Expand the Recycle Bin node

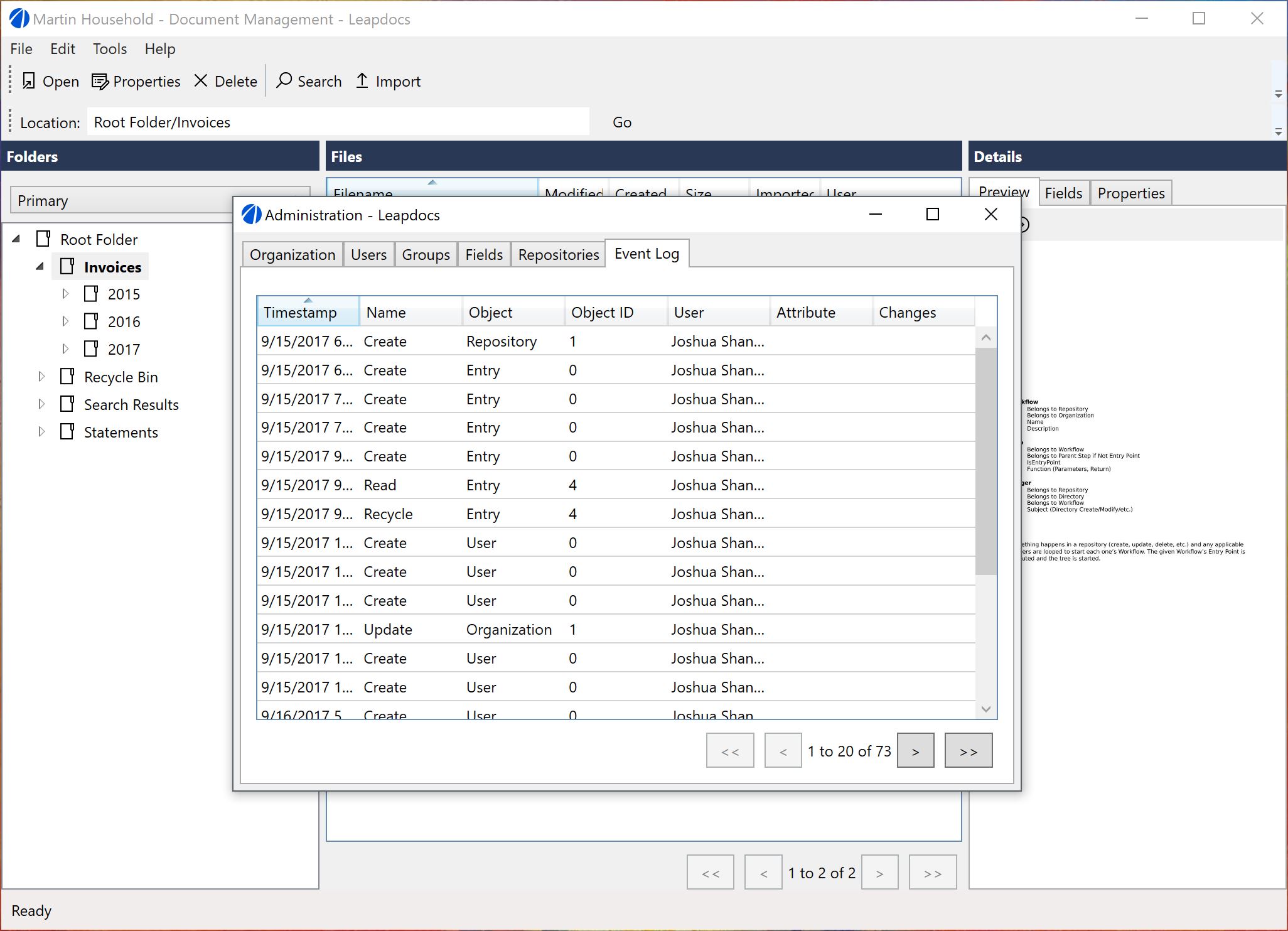(x=41, y=377)
